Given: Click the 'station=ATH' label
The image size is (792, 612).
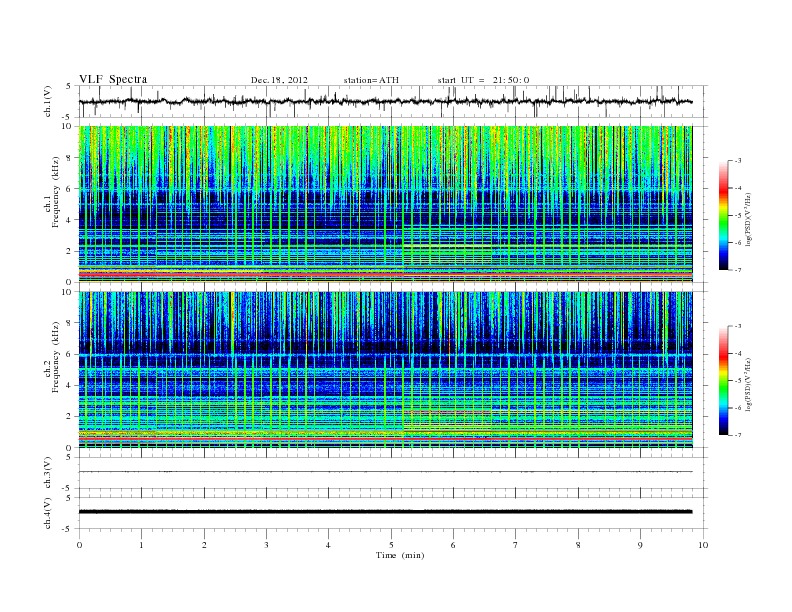Looking at the screenshot, I should point(371,80).
